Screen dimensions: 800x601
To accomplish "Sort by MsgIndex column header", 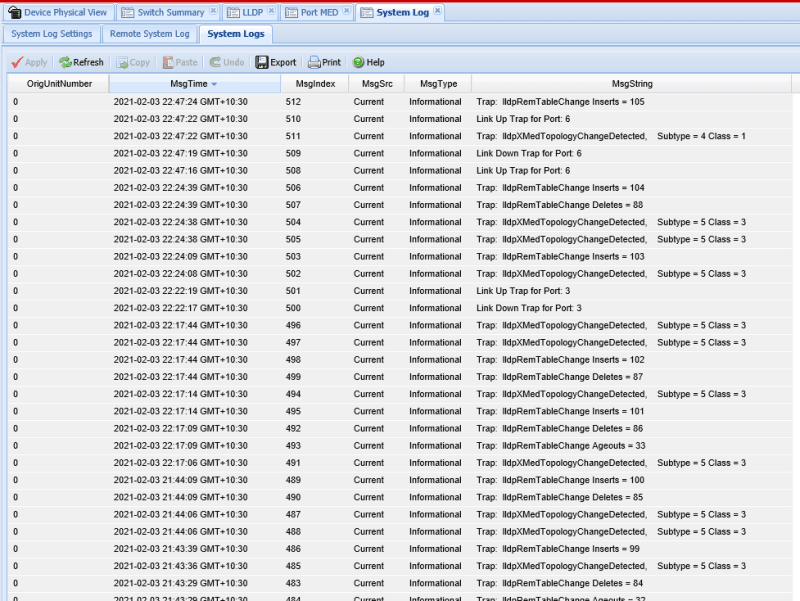I will [315, 84].
